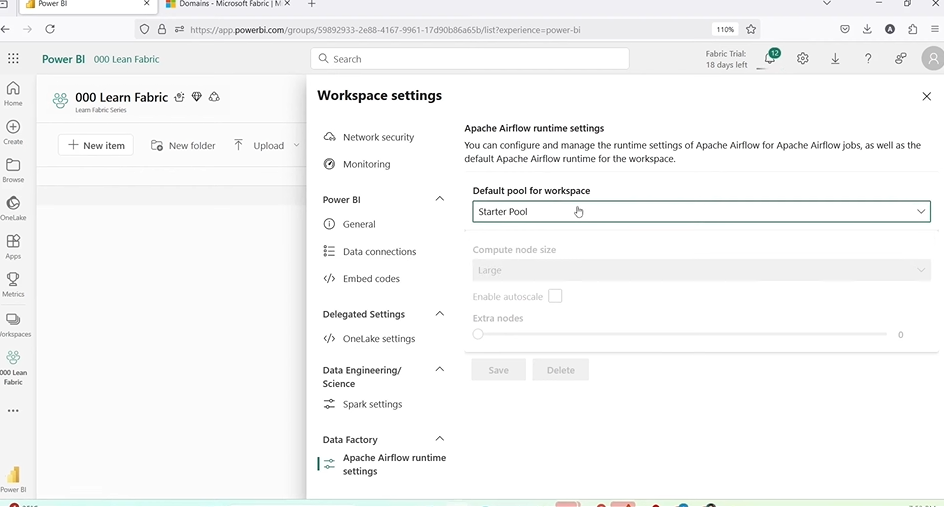Click the workspace team icon beside 000 Learn Fabric

[x=60, y=100]
